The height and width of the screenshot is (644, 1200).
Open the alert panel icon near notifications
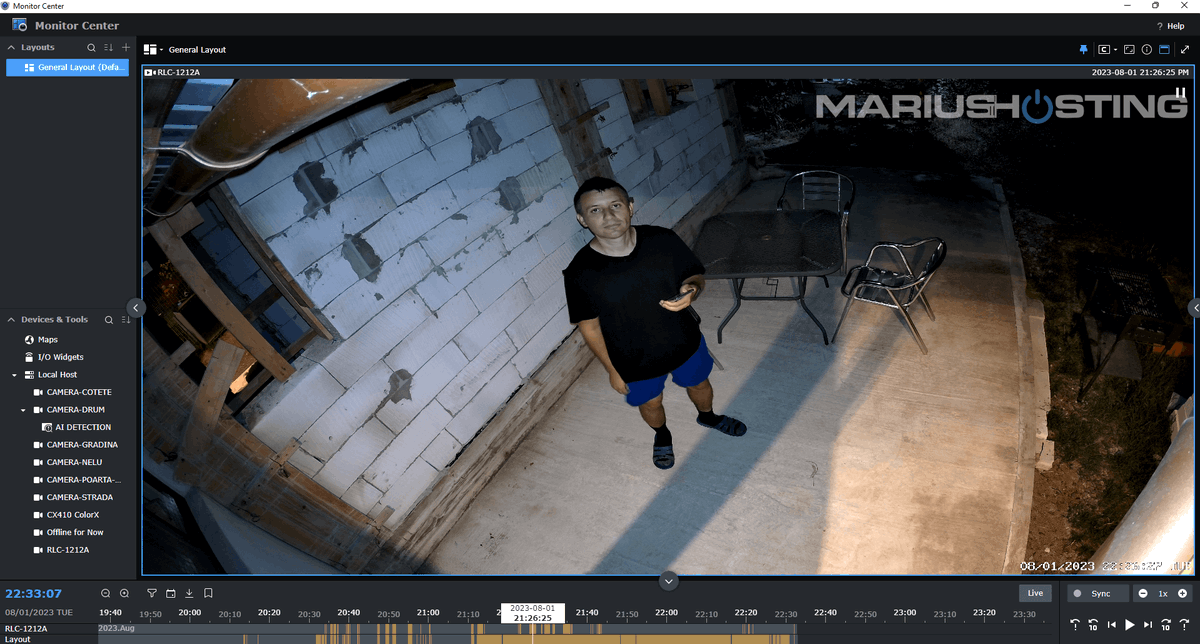pos(1164,49)
